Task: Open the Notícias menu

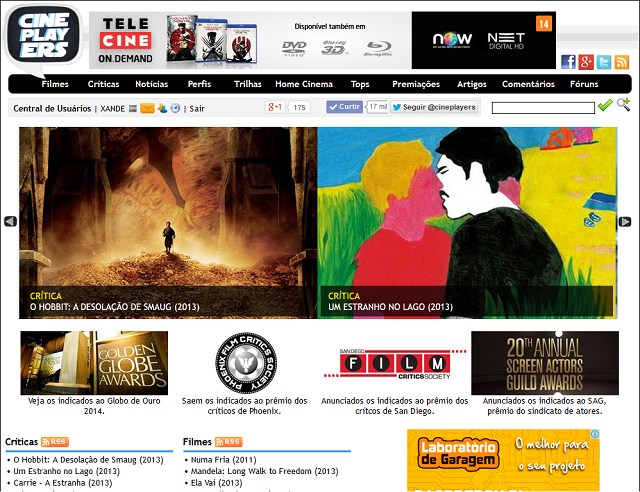Action: pos(151,84)
